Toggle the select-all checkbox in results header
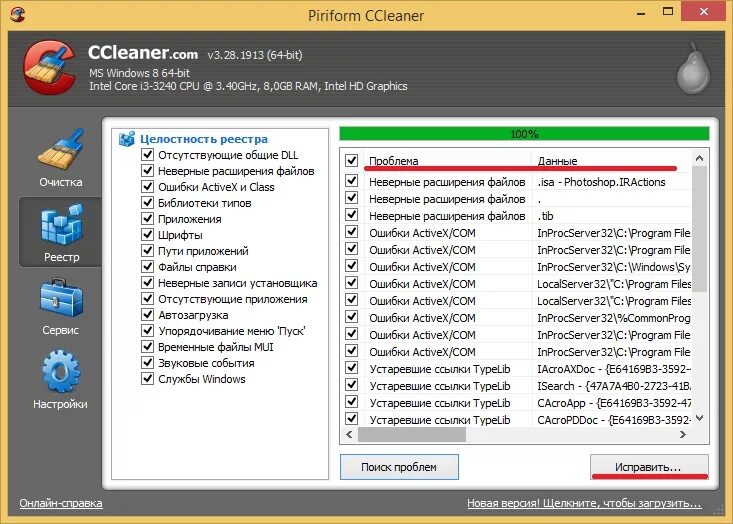The height and width of the screenshot is (524, 733). coord(352,160)
